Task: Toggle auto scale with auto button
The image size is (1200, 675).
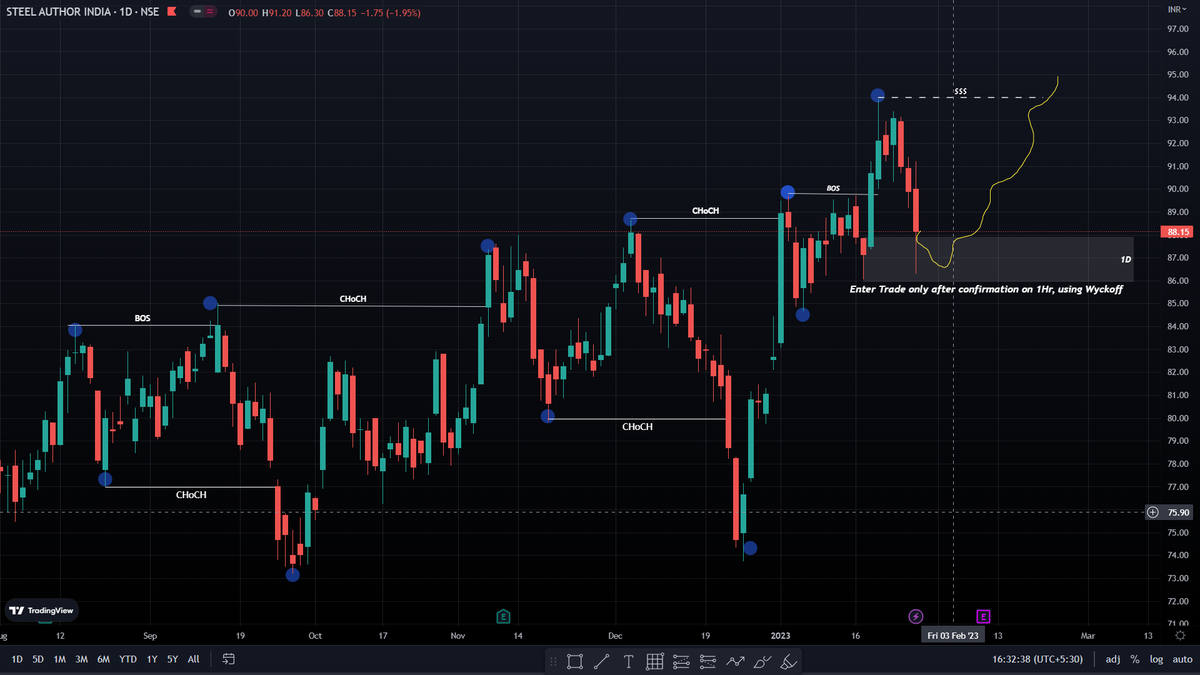Action: tap(1182, 659)
